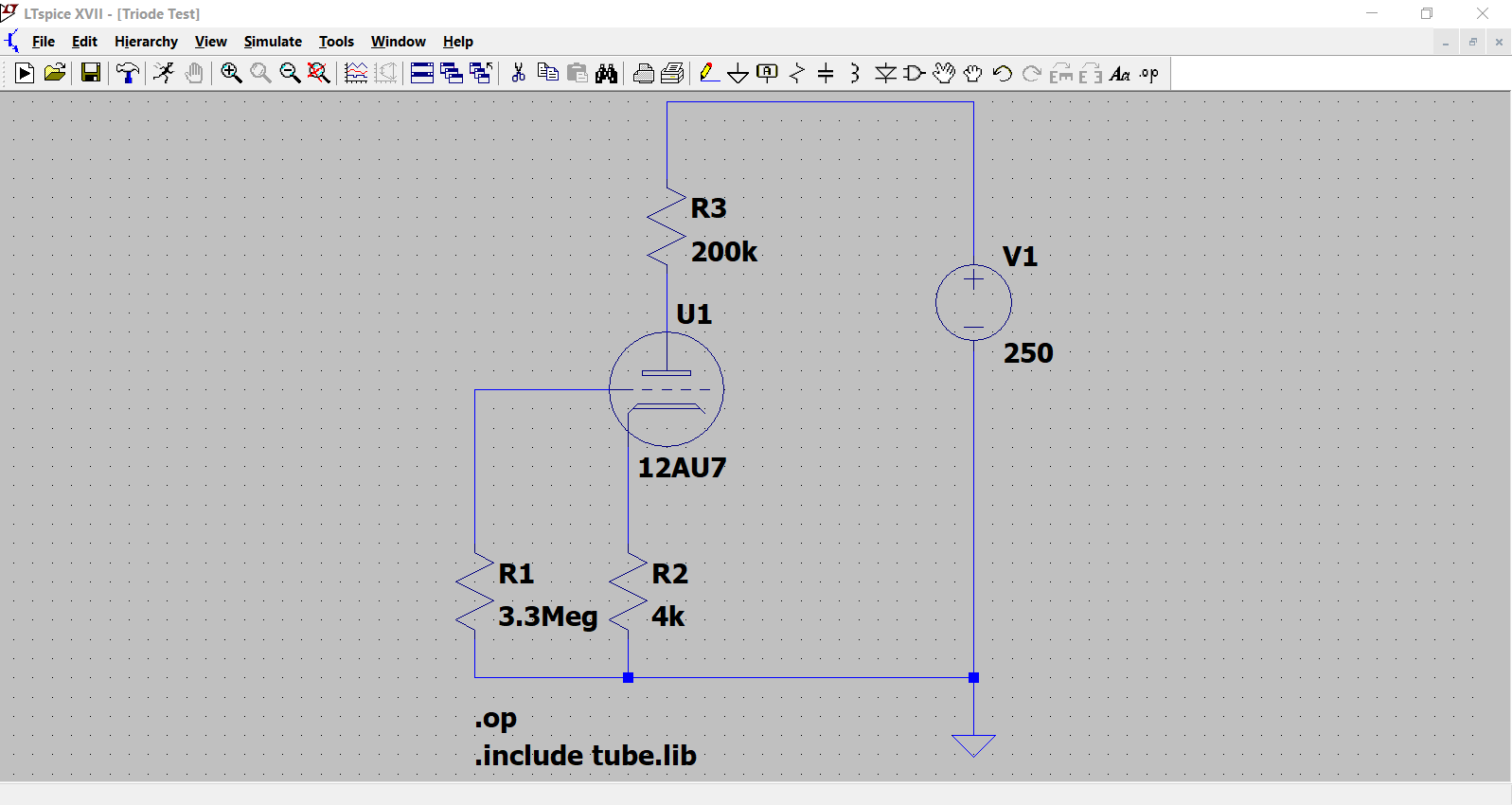Place an Inductor from the toolbar

point(855,73)
